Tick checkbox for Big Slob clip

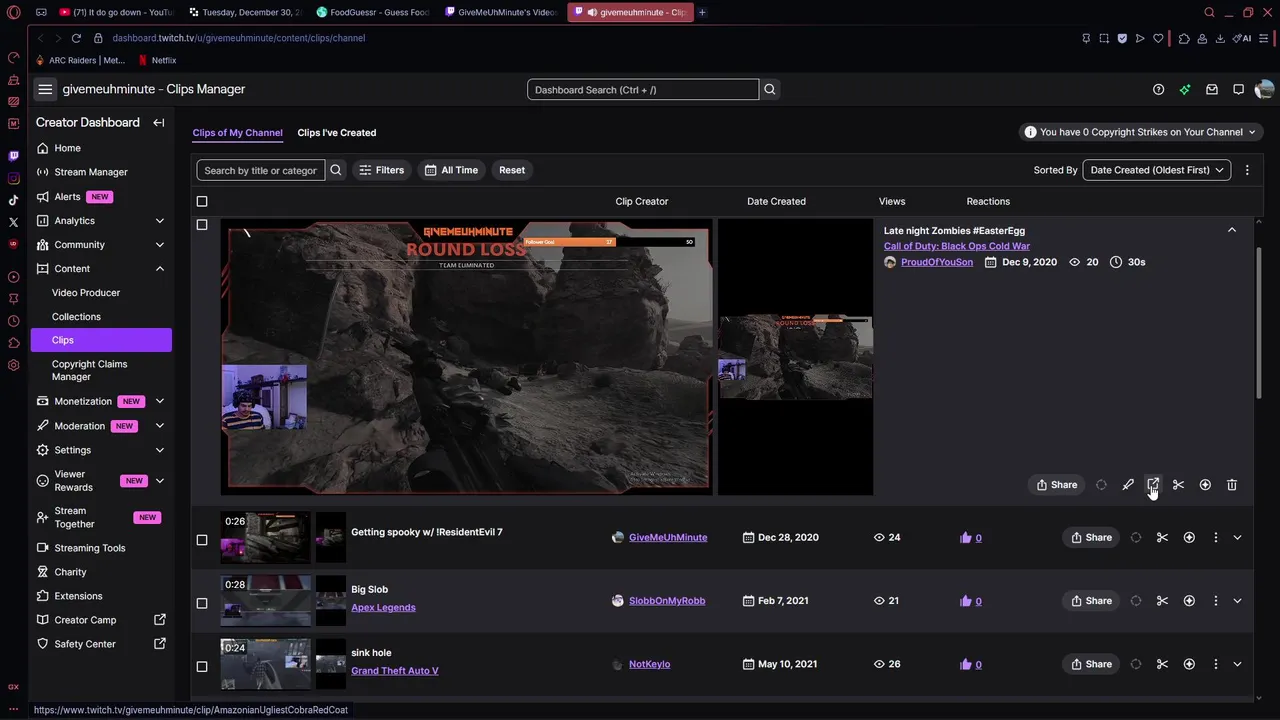202,603
